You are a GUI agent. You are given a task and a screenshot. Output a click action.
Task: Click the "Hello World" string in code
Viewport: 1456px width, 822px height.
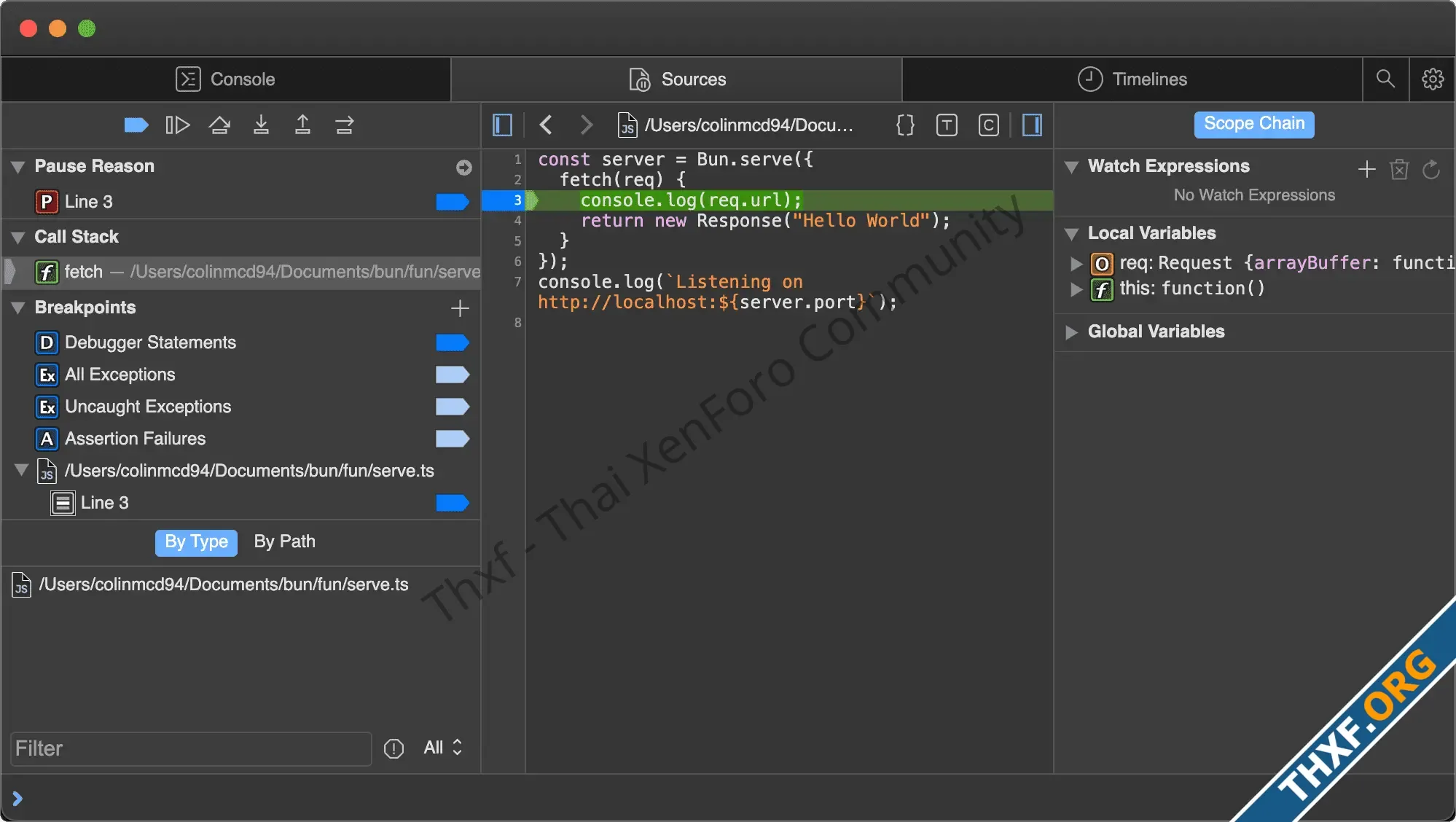click(861, 221)
